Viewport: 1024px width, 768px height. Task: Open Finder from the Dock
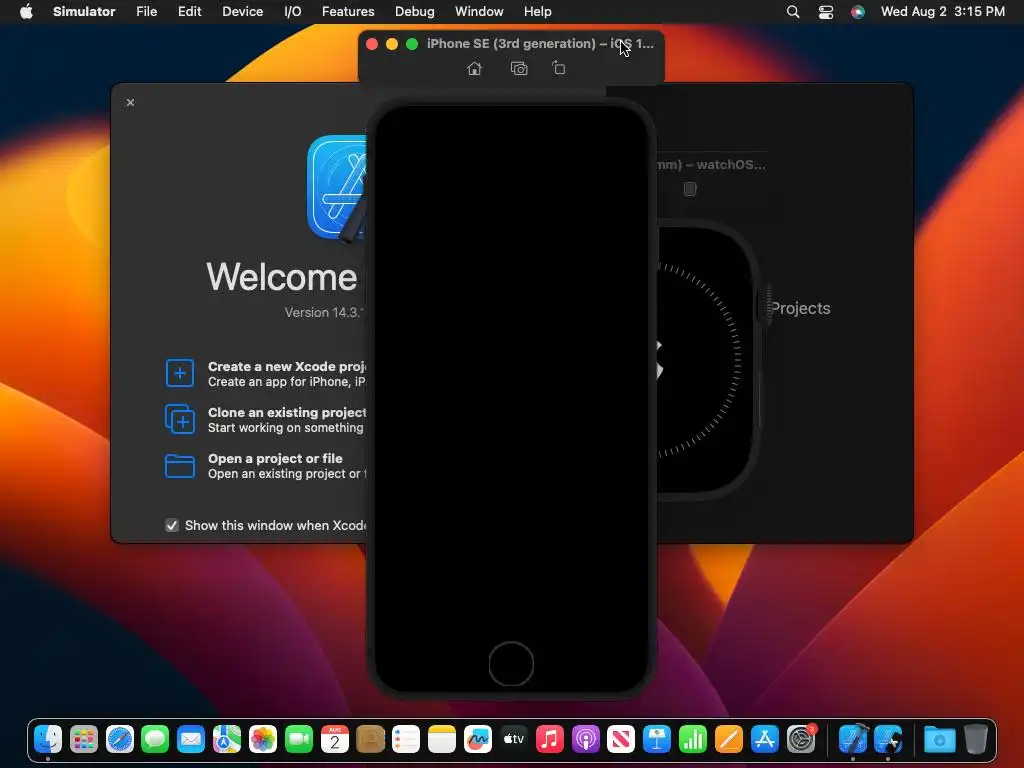(x=48, y=739)
